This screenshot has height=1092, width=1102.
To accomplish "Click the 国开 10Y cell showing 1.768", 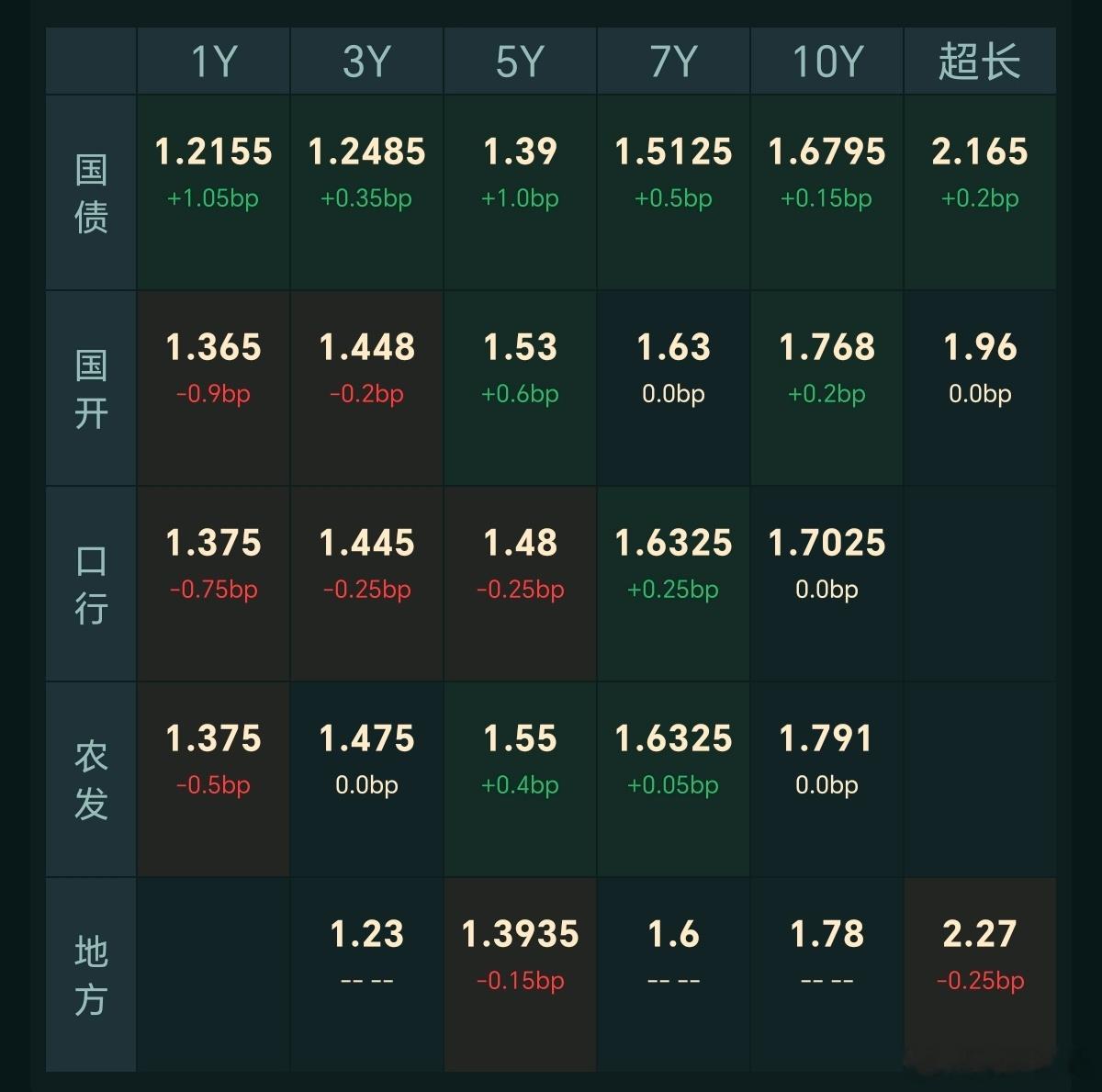I will coord(826,388).
